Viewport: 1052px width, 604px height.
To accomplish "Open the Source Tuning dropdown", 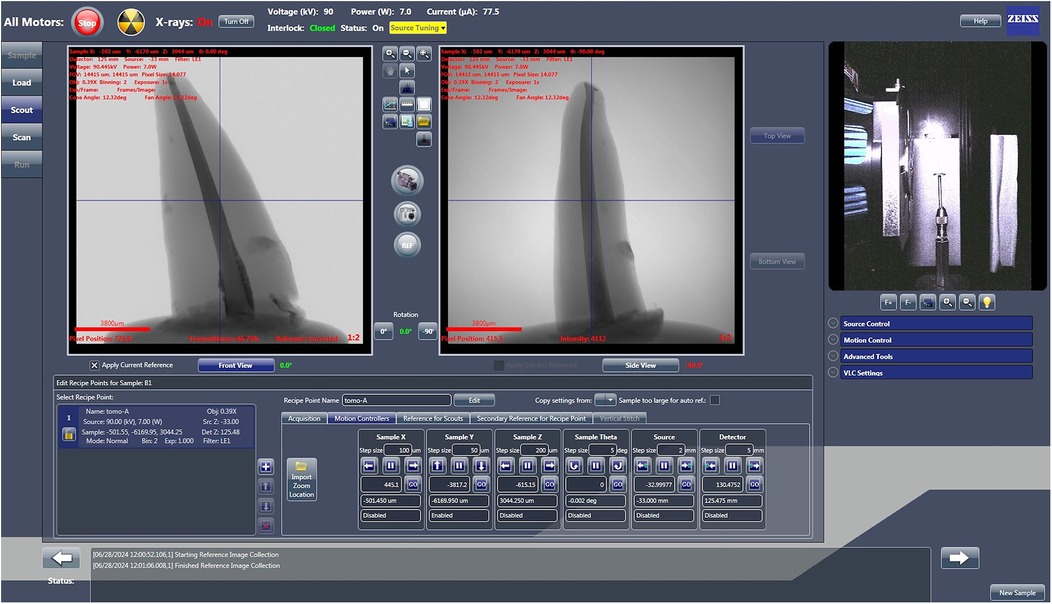I will (417, 28).
